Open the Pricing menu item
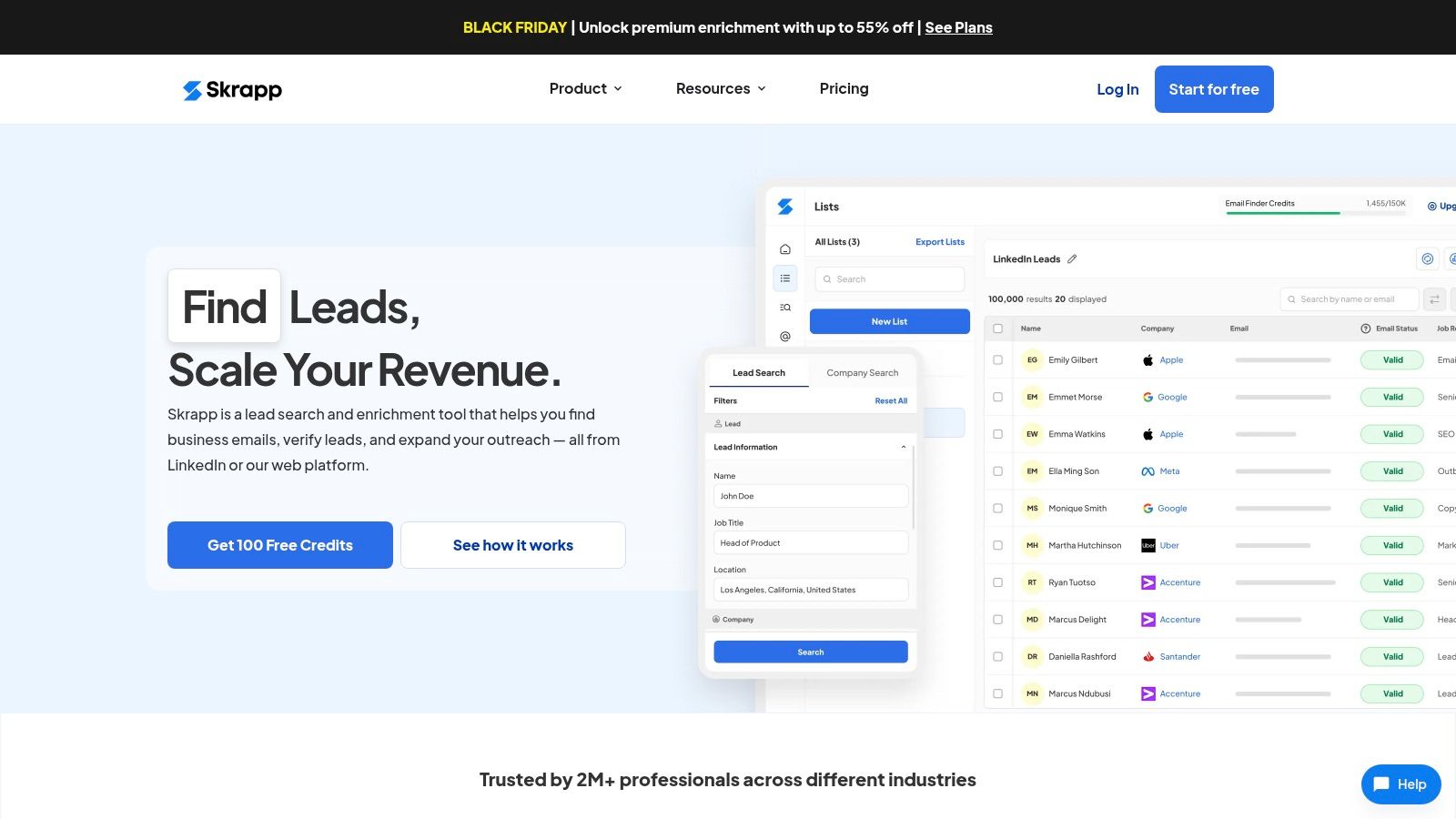The image size is (1456, 819). (x=844, y=88)
